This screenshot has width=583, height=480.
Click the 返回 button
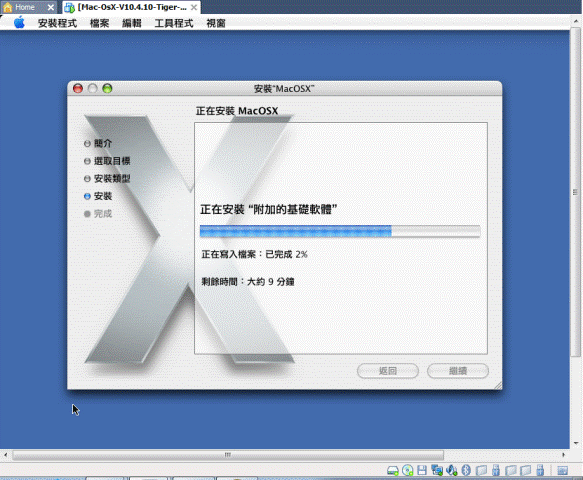click(x=388, y=371)
